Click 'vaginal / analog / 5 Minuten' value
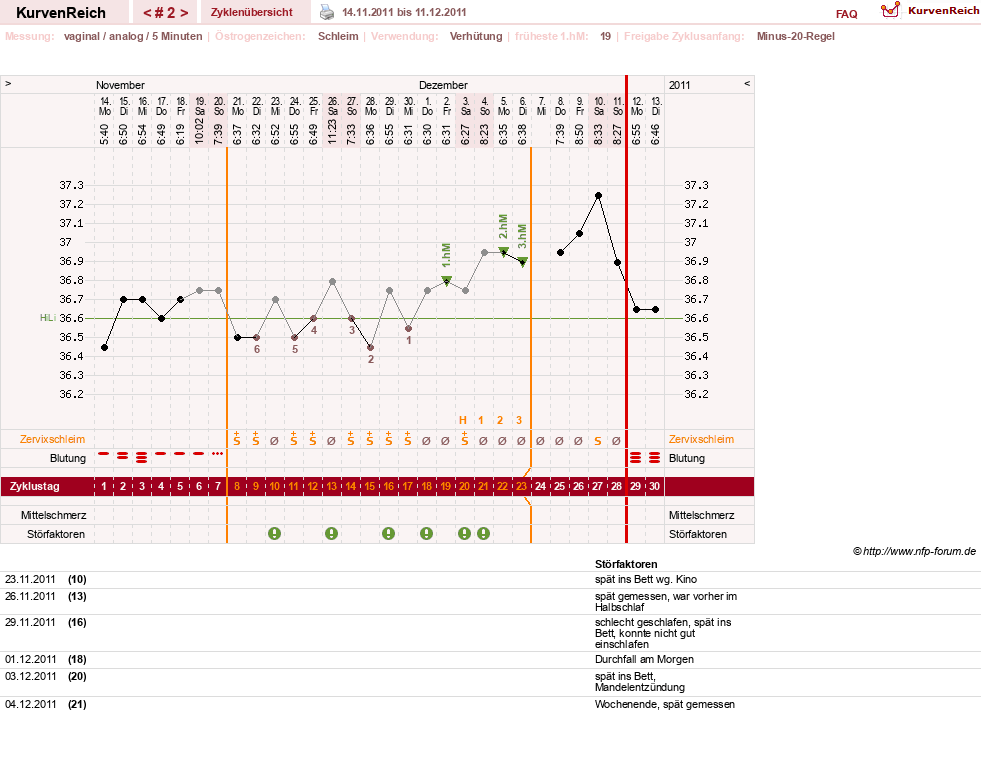The width and height of the screenshot is (981, 760). [133, 36]
